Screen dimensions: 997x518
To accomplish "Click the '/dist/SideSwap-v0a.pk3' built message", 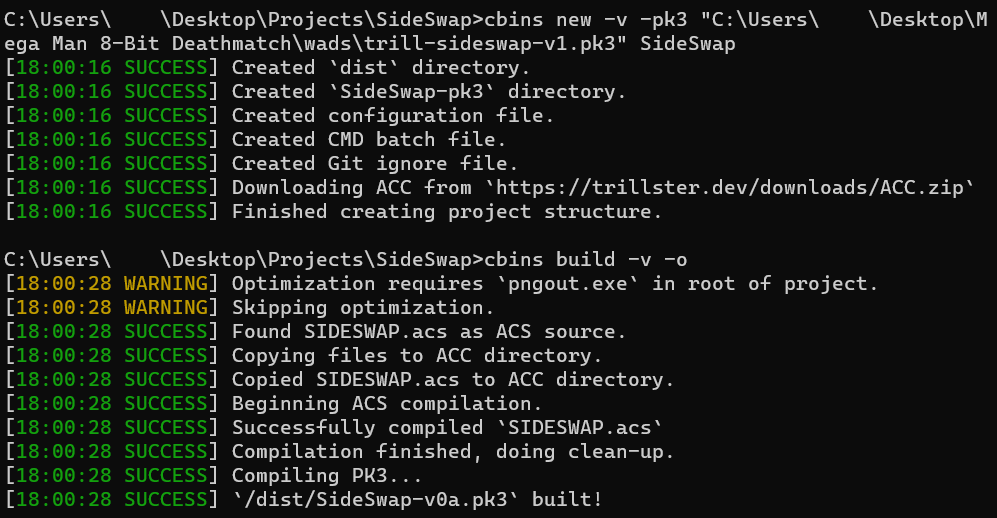I will click(x=417, y=500).
